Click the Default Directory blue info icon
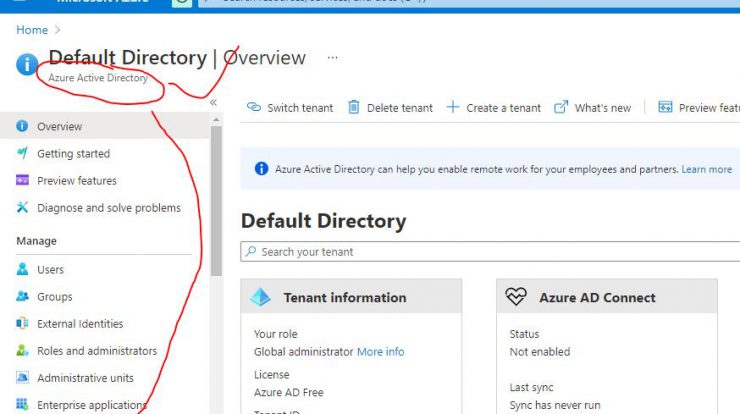Viewport: 740px width, 414px height. click(27, 64)
